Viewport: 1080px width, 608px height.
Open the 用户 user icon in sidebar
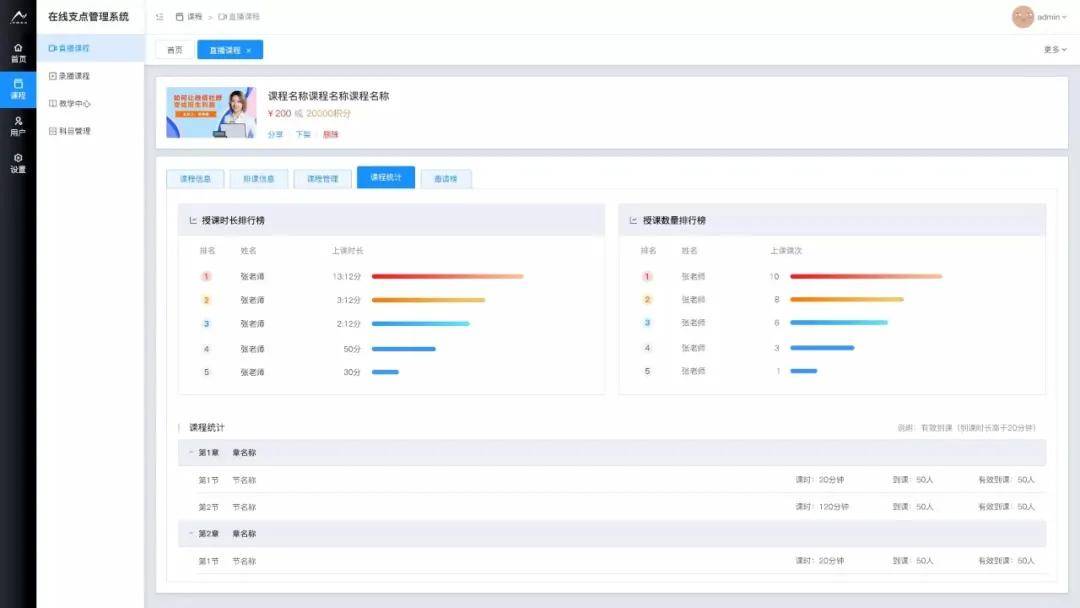coord(18,121)
